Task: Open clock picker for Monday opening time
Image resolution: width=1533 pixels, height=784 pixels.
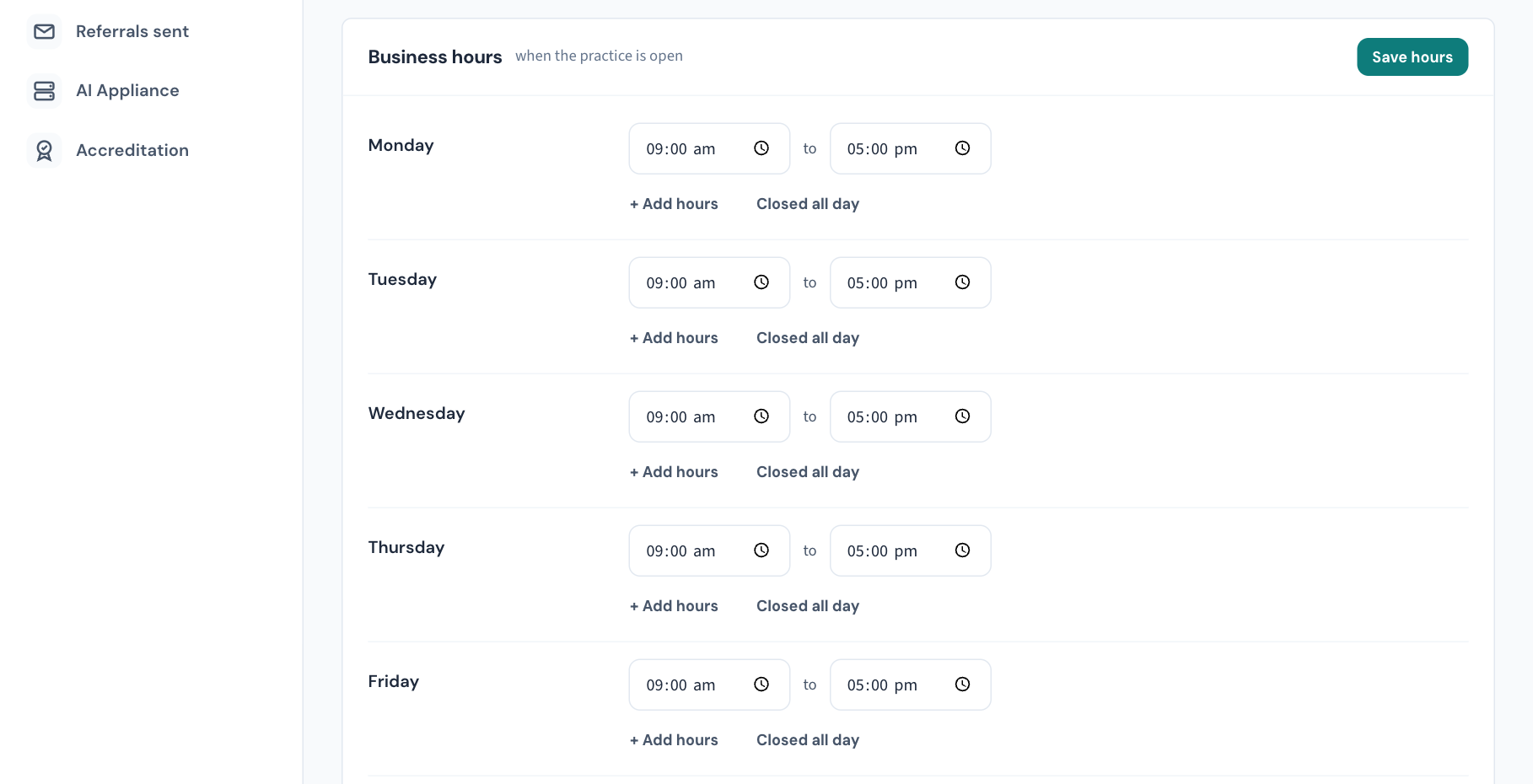Action: [761, 148]
